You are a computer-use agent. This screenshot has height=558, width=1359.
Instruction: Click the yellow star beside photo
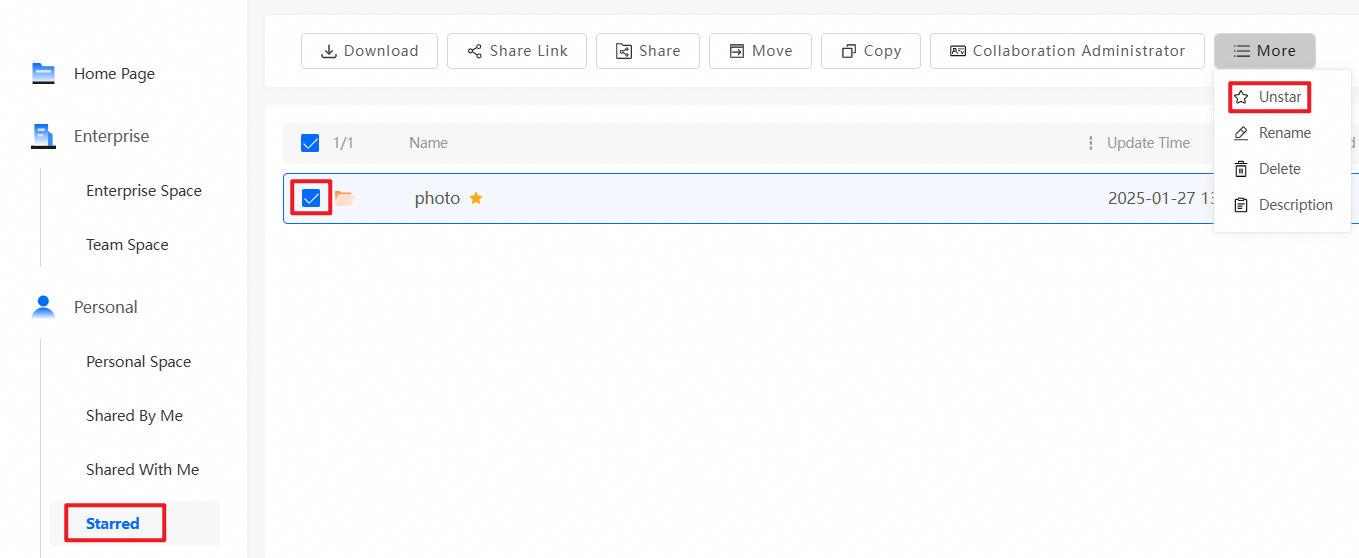(x=476, y=198)
